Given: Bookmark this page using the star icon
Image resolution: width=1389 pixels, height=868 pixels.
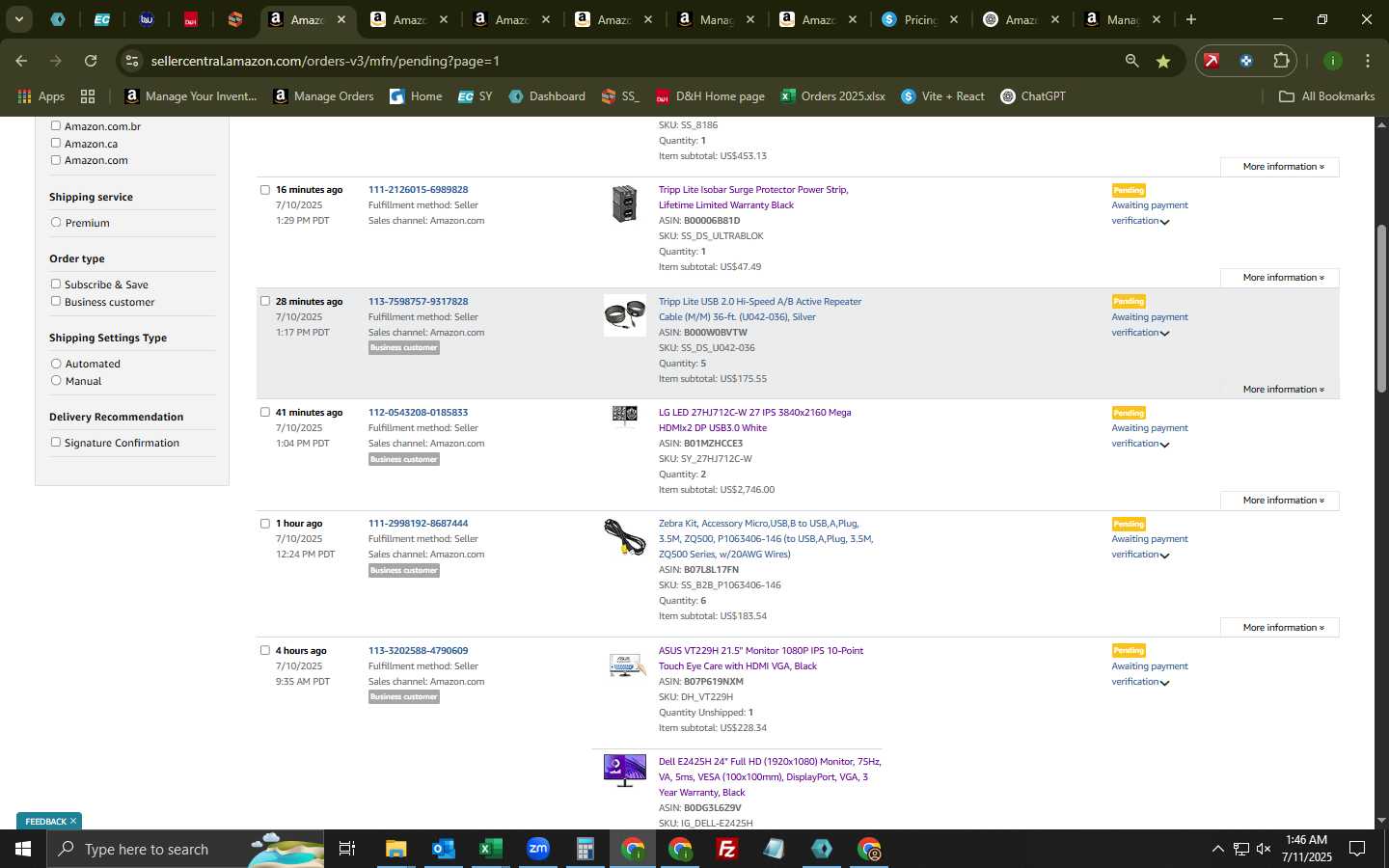Looking at the screenshot, I should pyautogui.click(x=1163, y=61).
